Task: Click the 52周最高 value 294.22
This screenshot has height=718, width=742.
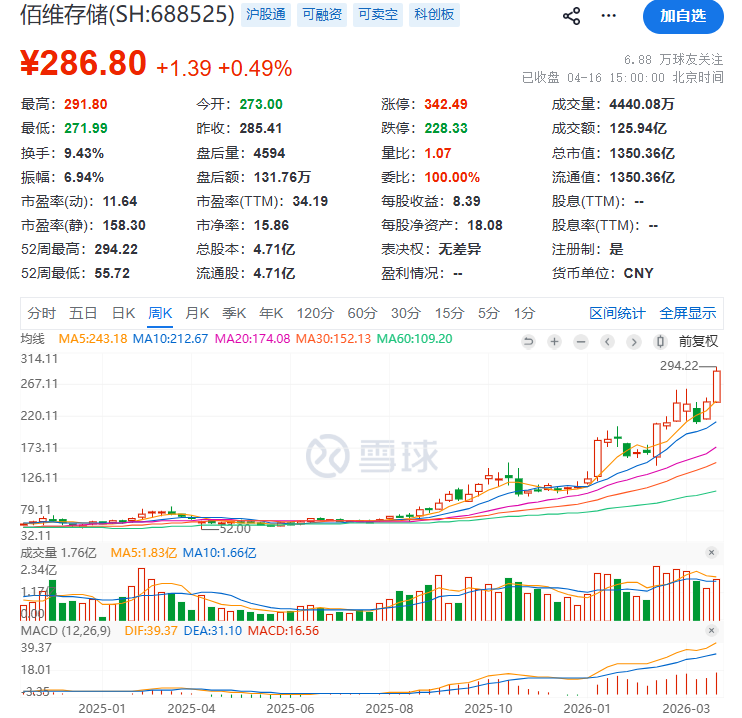Action: (x=116, y=249)
